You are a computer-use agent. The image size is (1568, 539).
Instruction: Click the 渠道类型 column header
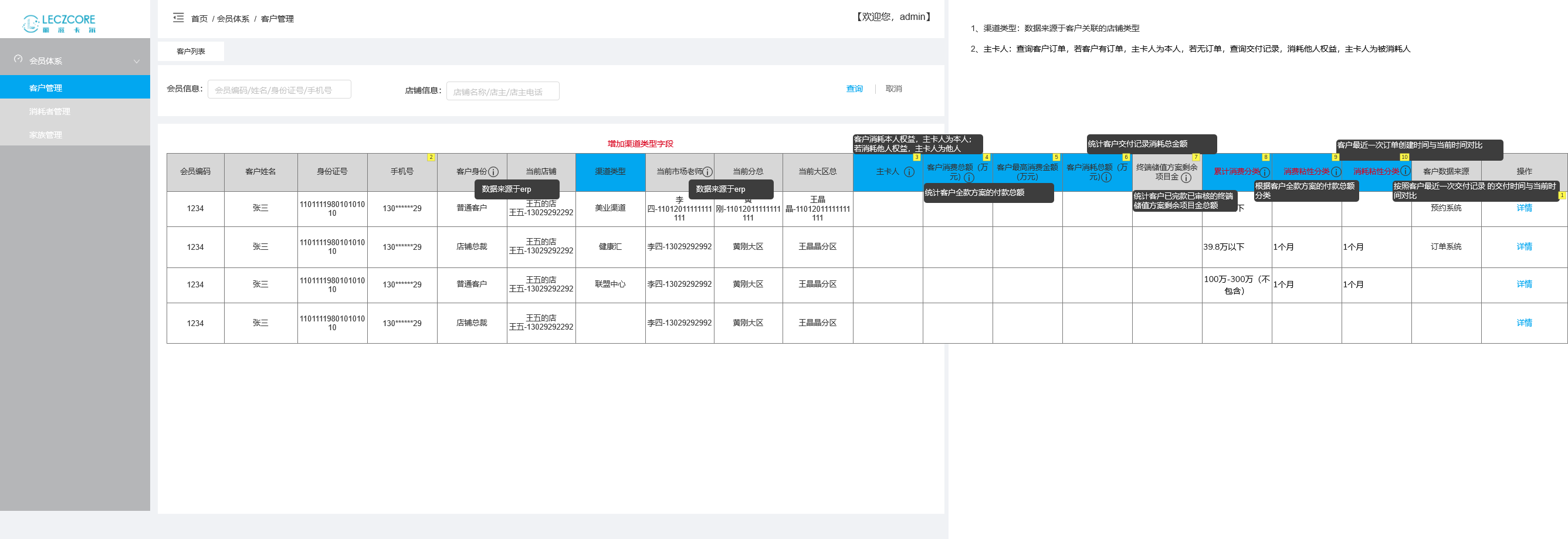click(610, 172)
